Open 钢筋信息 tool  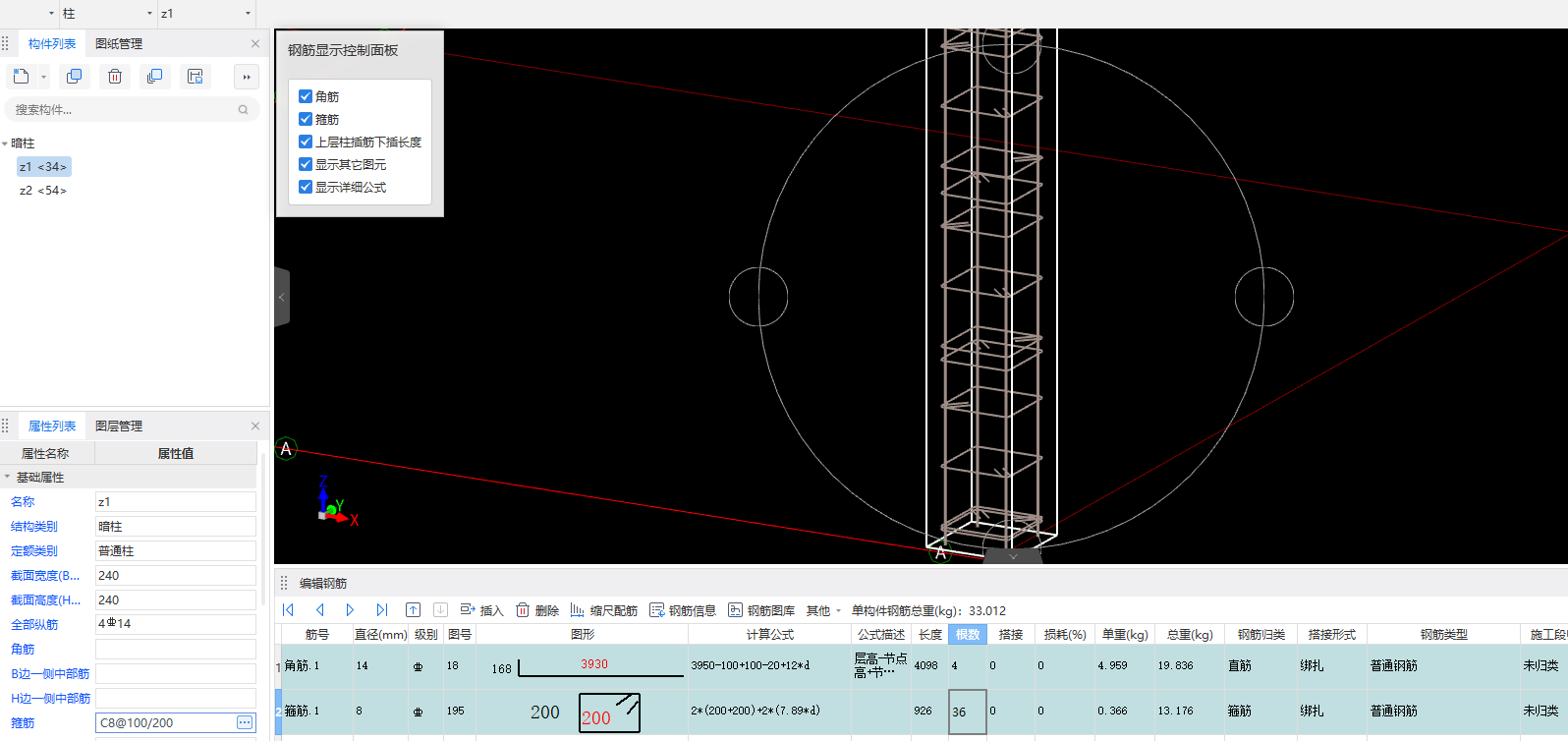pos(683,610)
